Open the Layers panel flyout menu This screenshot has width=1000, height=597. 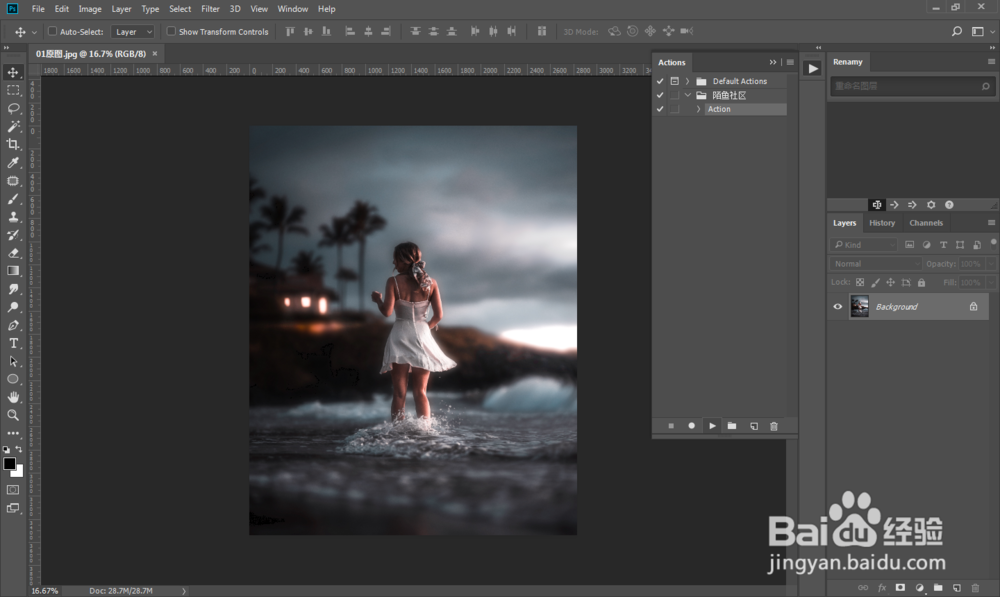pyautogui.click(x=991, y=223)
